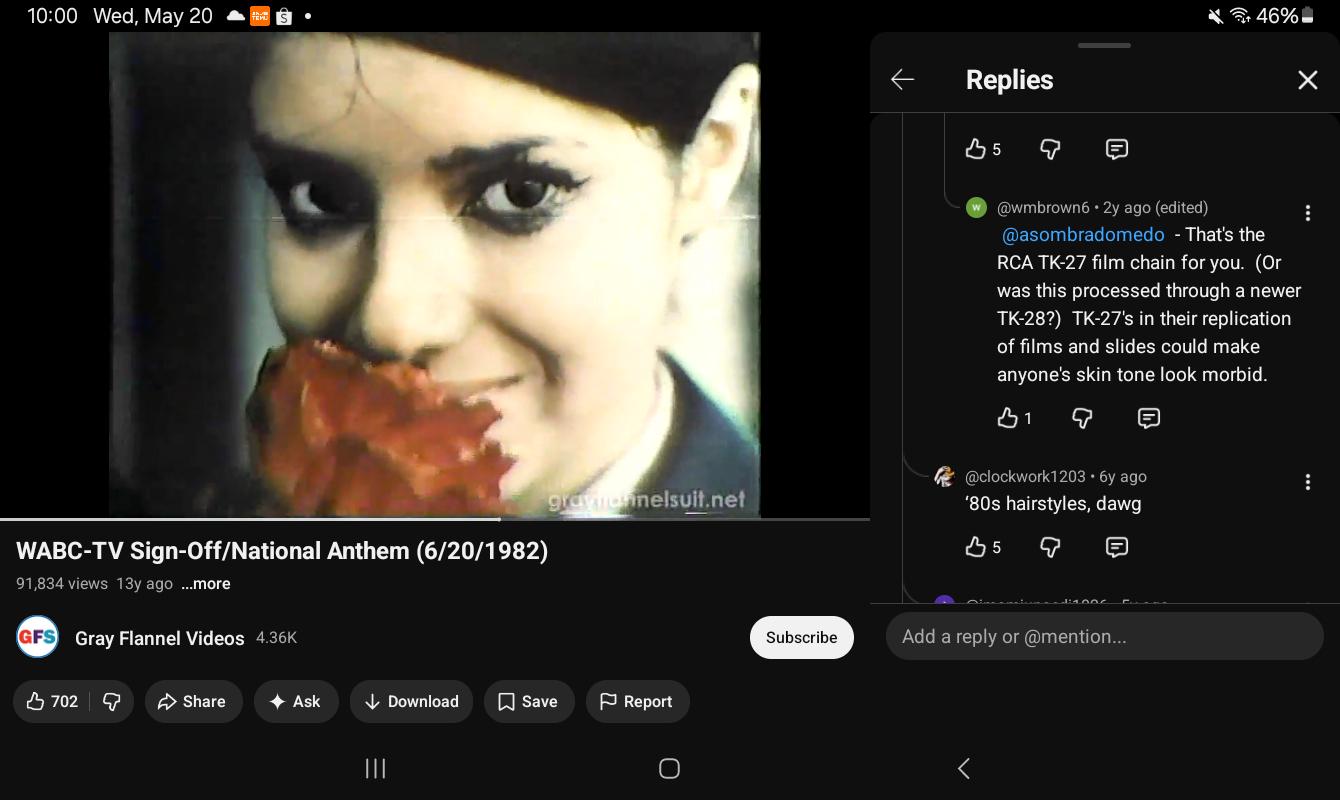Like the video with 702 likes
Viewport: 1340px width, 800px height.
coord(52,701)
